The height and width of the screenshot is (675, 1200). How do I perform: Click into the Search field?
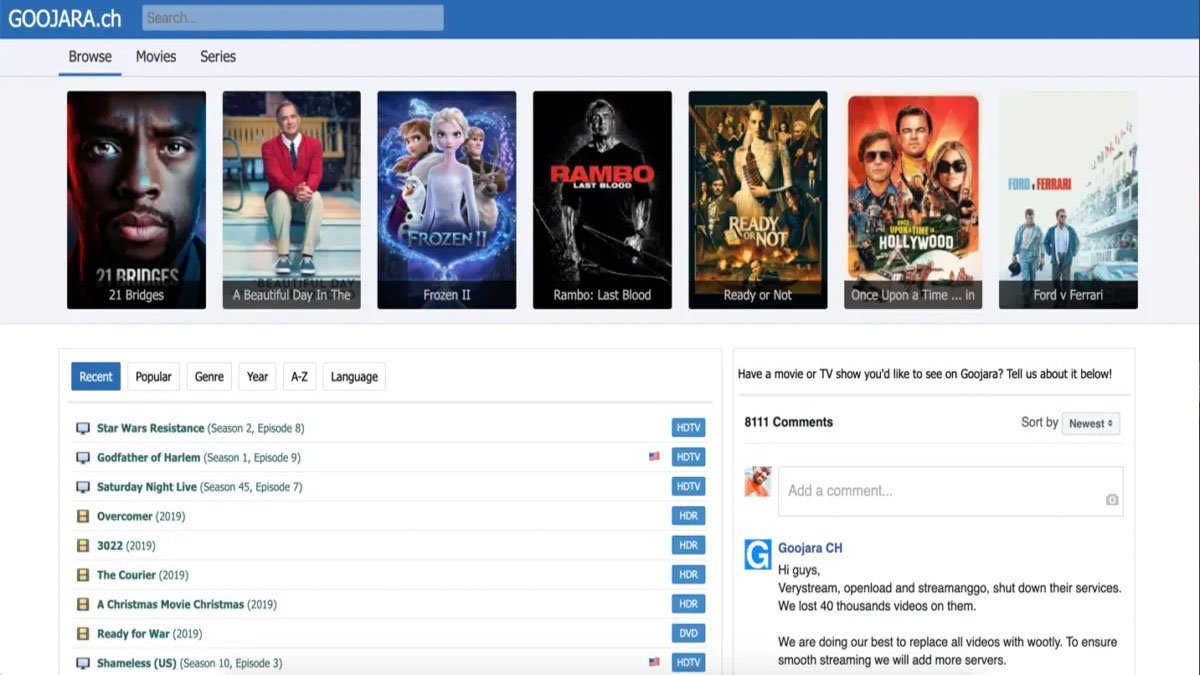293,18
